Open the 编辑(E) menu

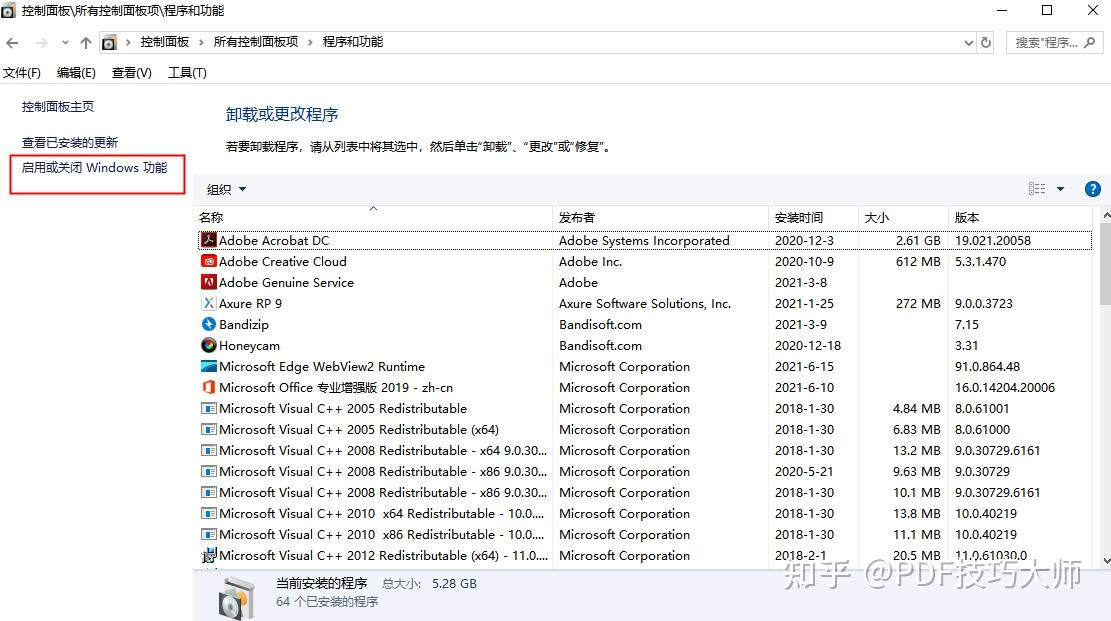click(76, 72)
